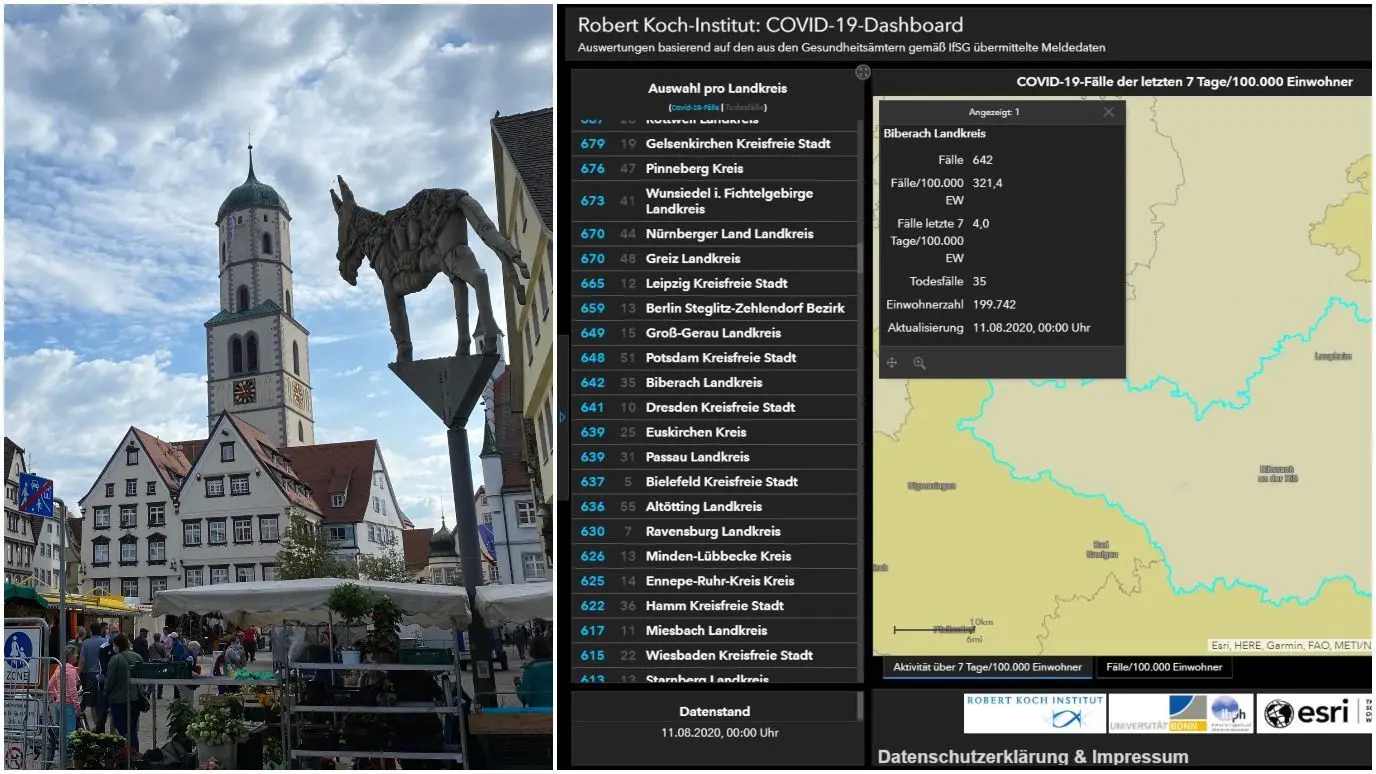This screenshot has width=1376, height=774.
Task: Click the Universität Bonn logo
Action: point(1180,713)
